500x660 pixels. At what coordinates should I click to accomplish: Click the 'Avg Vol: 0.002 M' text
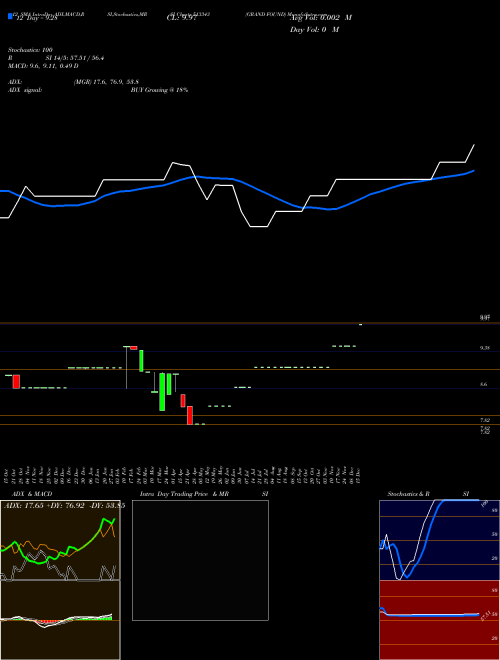tap(321, 18)
